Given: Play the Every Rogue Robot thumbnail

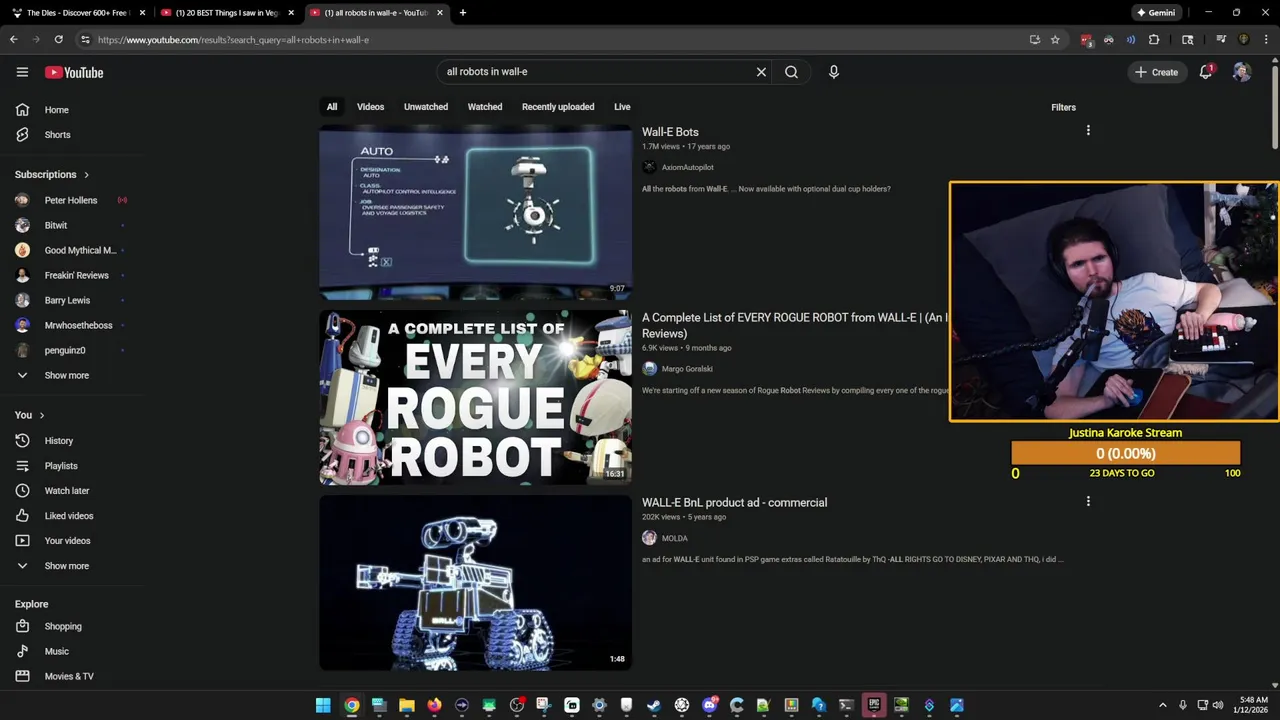Looking at the screenshot, I should pos(476,397).
